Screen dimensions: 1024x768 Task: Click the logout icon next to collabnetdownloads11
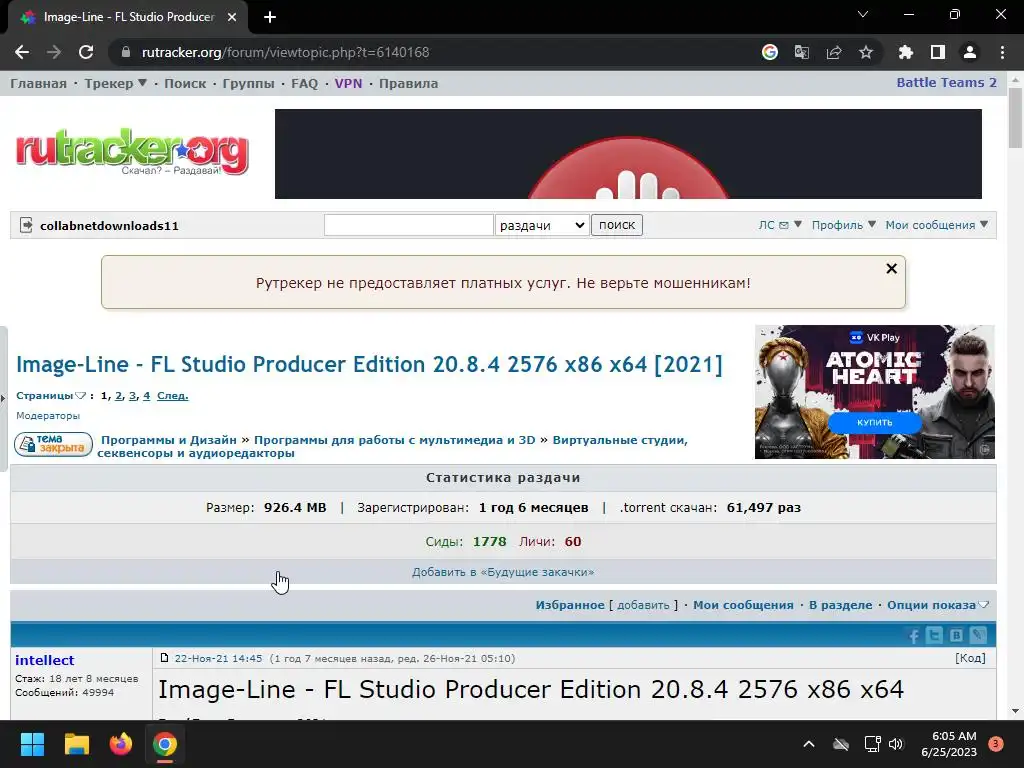(x=26, y=225)
